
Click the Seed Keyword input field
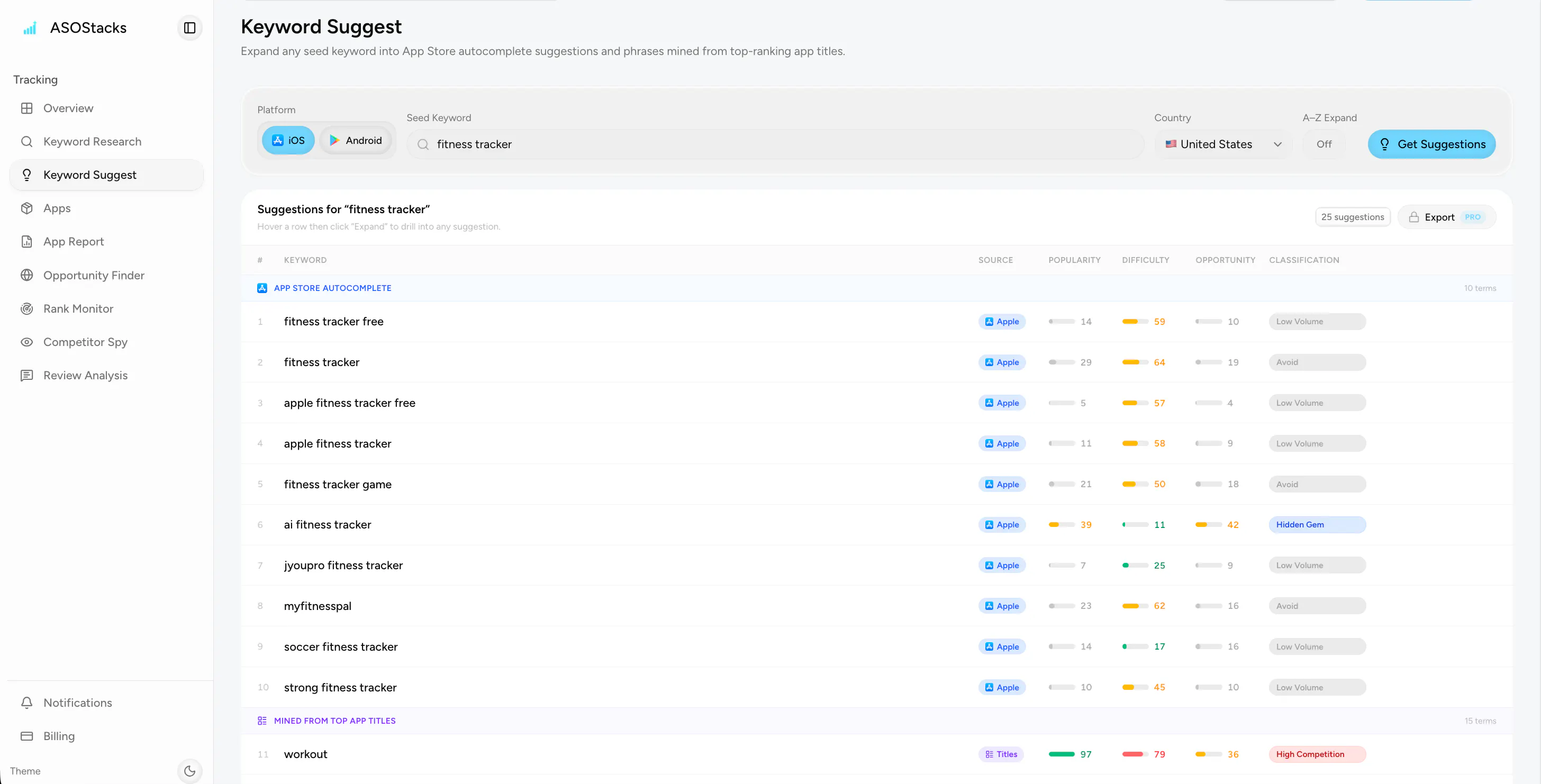coord(775,144)
